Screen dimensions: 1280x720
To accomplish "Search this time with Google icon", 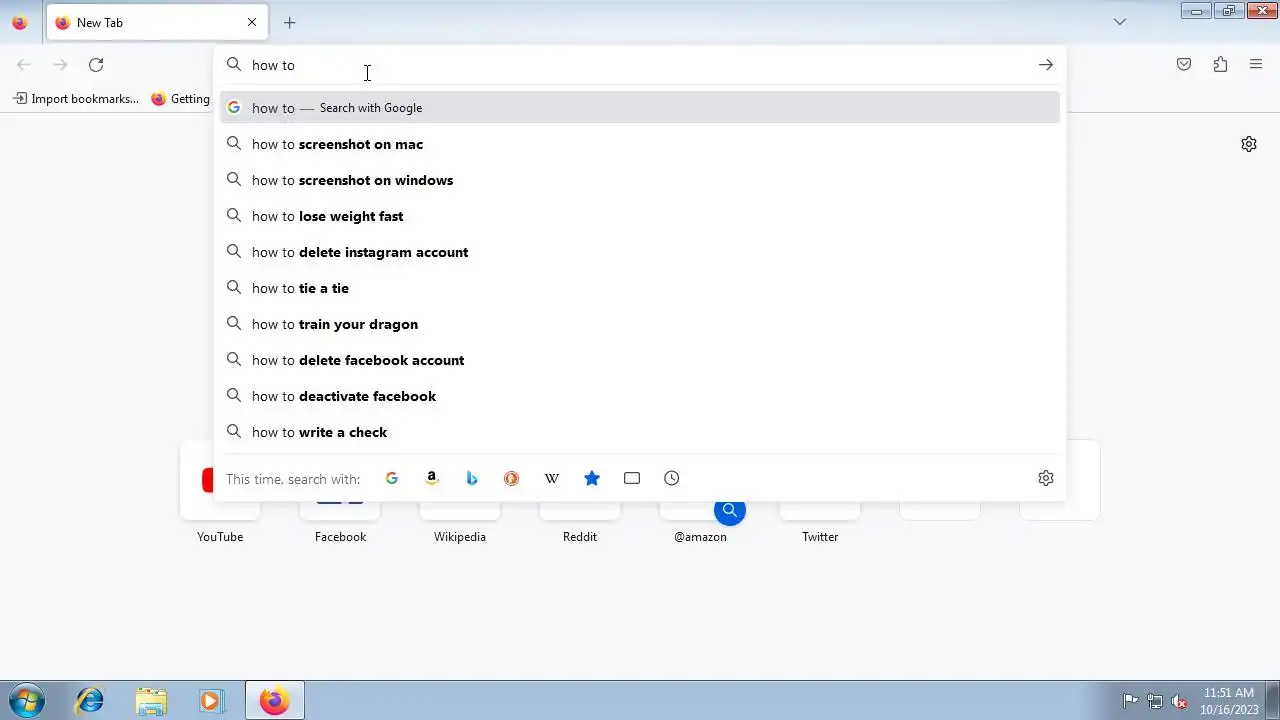I will (392, 479).
